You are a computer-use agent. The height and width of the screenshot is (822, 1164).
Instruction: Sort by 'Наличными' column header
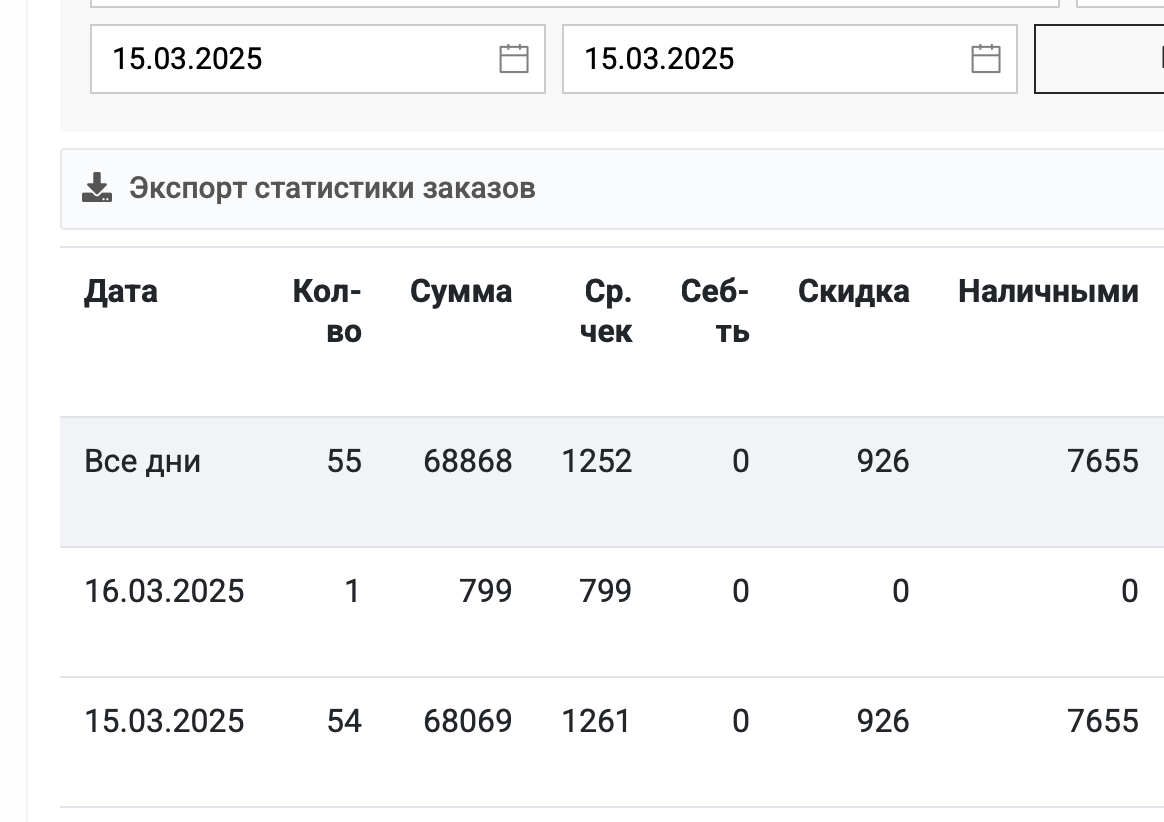pos(1048,292)
